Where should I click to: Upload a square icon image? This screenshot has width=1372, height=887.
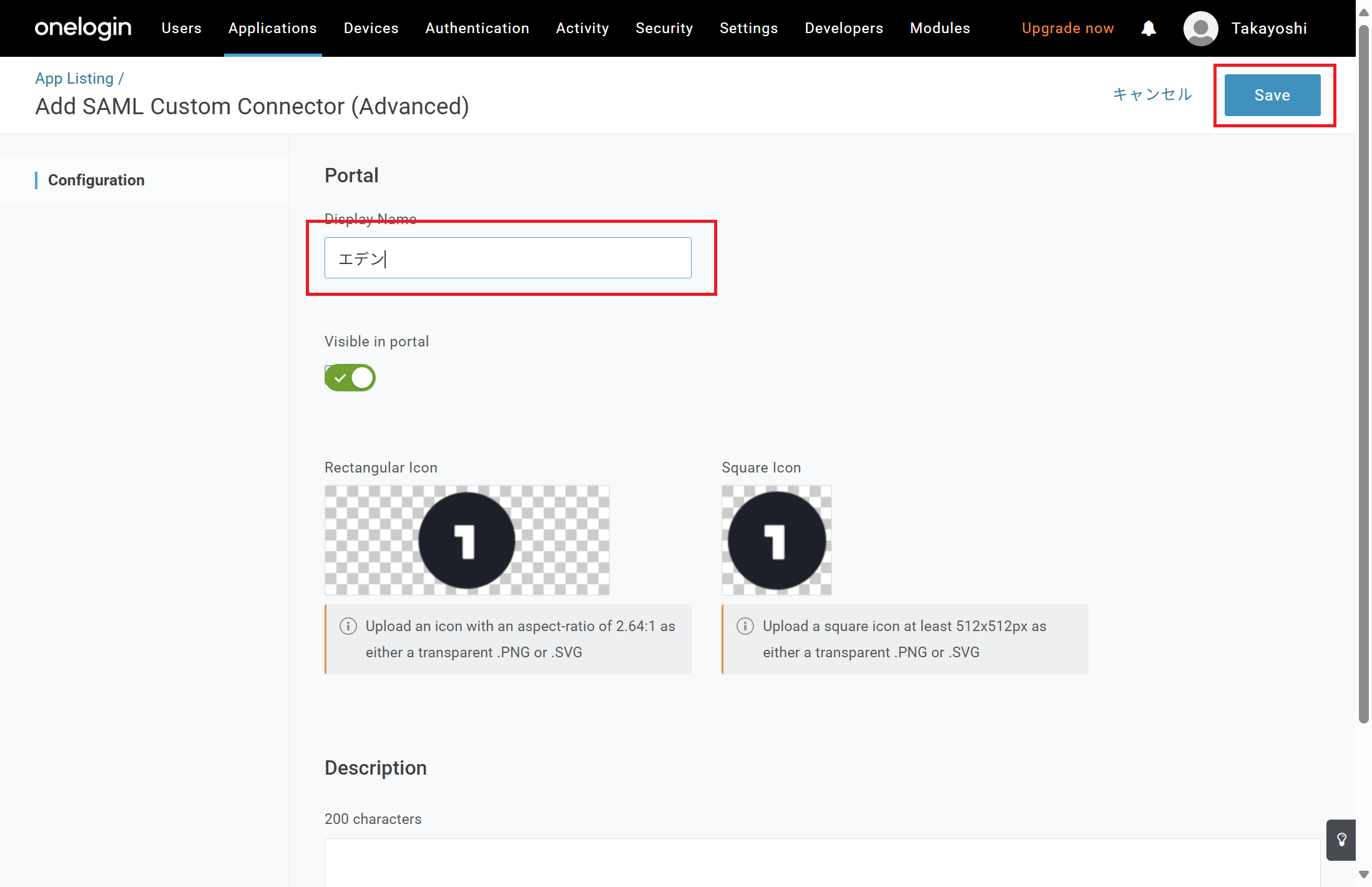click(777, 540)
